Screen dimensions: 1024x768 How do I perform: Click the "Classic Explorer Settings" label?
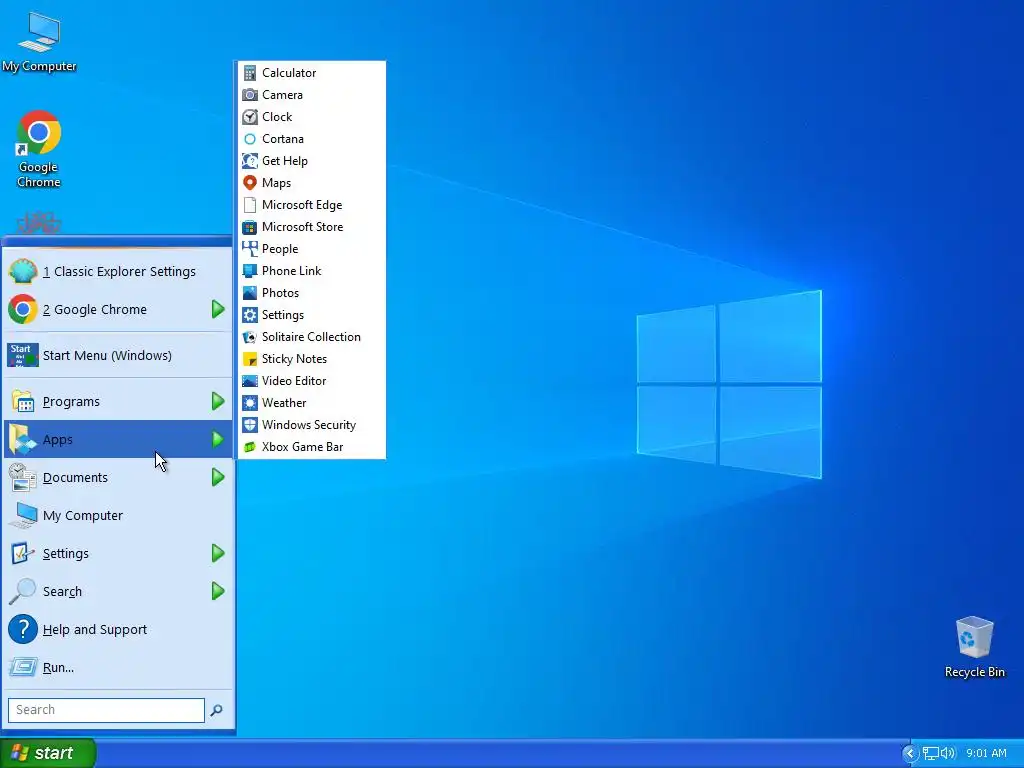coord(125,272)
